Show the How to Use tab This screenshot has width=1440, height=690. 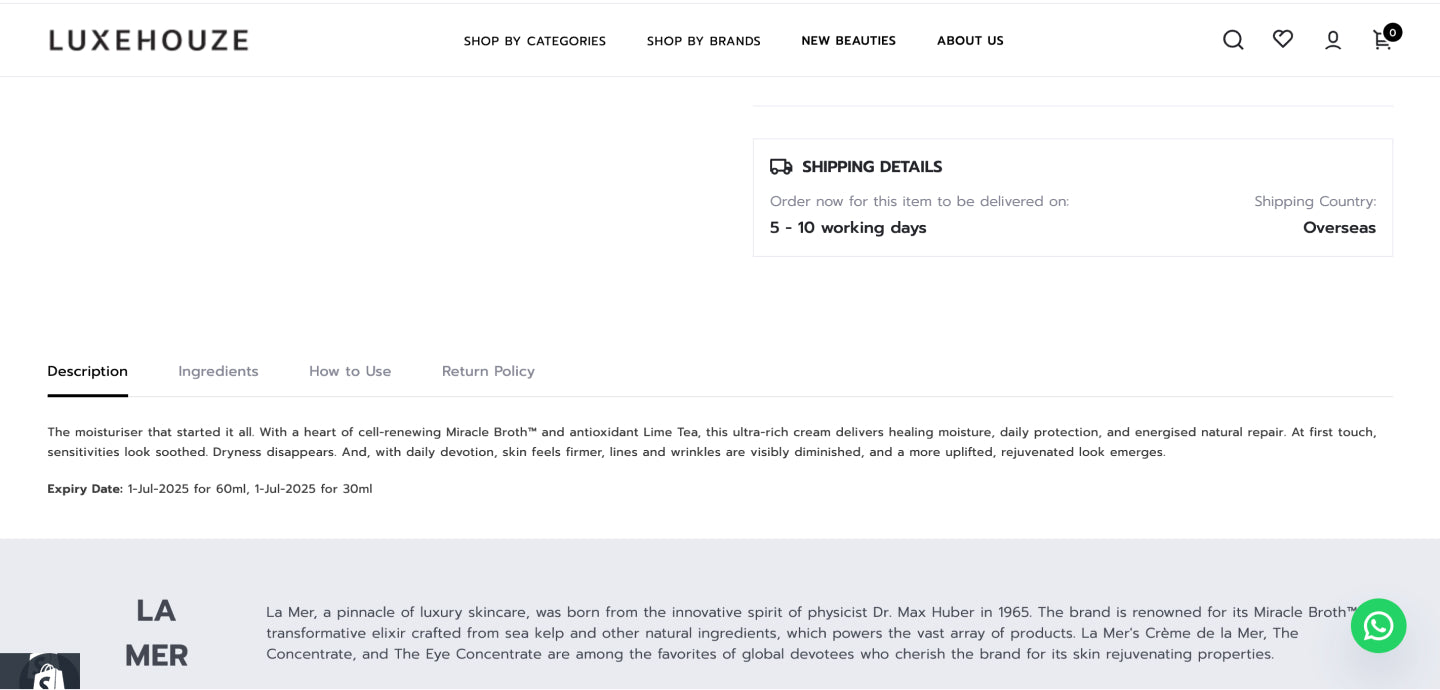350,371
